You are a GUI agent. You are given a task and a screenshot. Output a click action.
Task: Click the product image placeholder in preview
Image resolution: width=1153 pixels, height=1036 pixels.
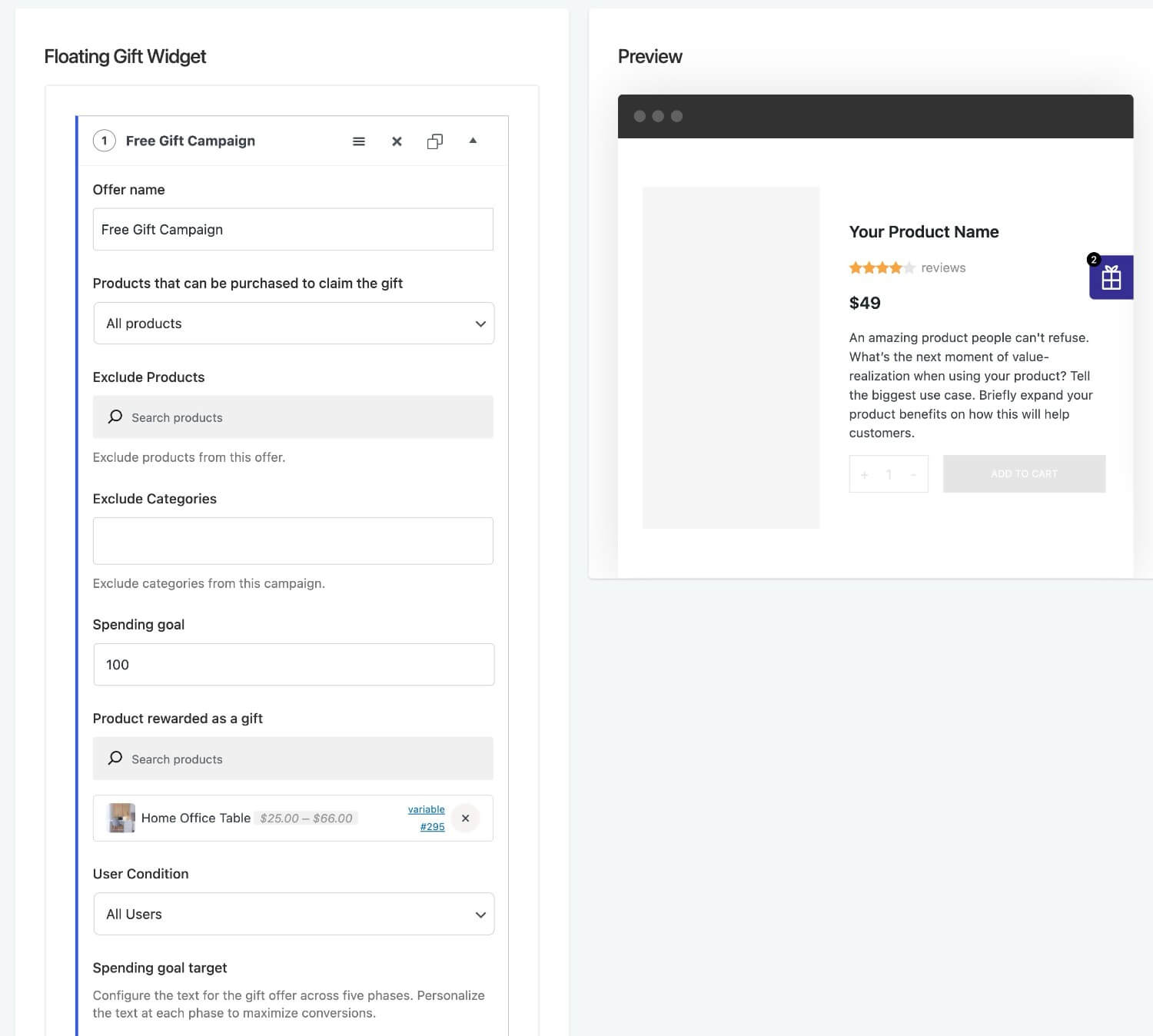pyautogui.click(x=731, y=357)
